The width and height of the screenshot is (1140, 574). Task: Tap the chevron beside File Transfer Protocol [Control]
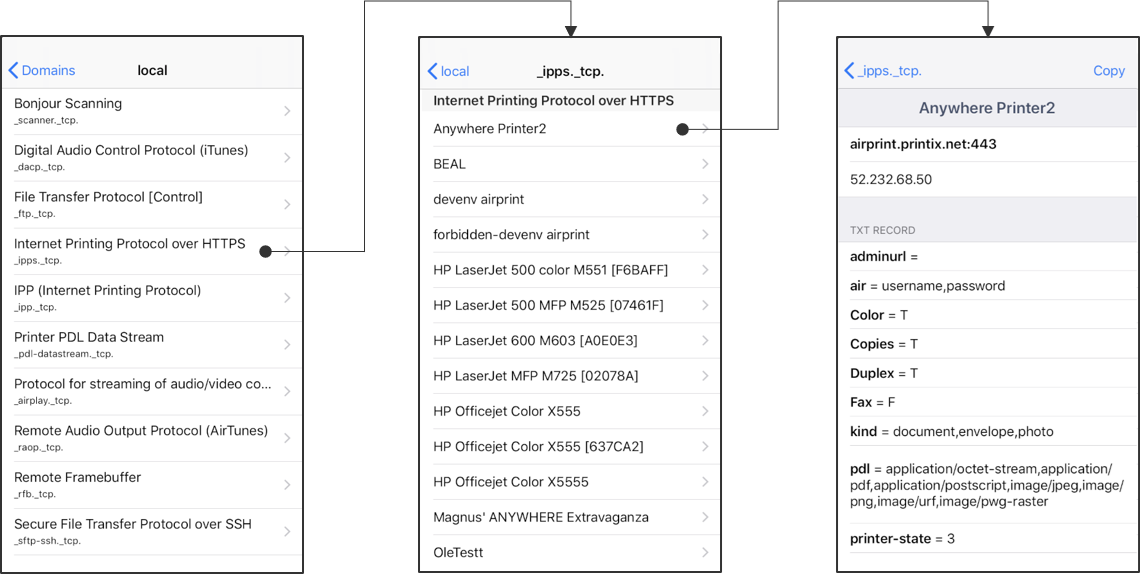point(288,204)
